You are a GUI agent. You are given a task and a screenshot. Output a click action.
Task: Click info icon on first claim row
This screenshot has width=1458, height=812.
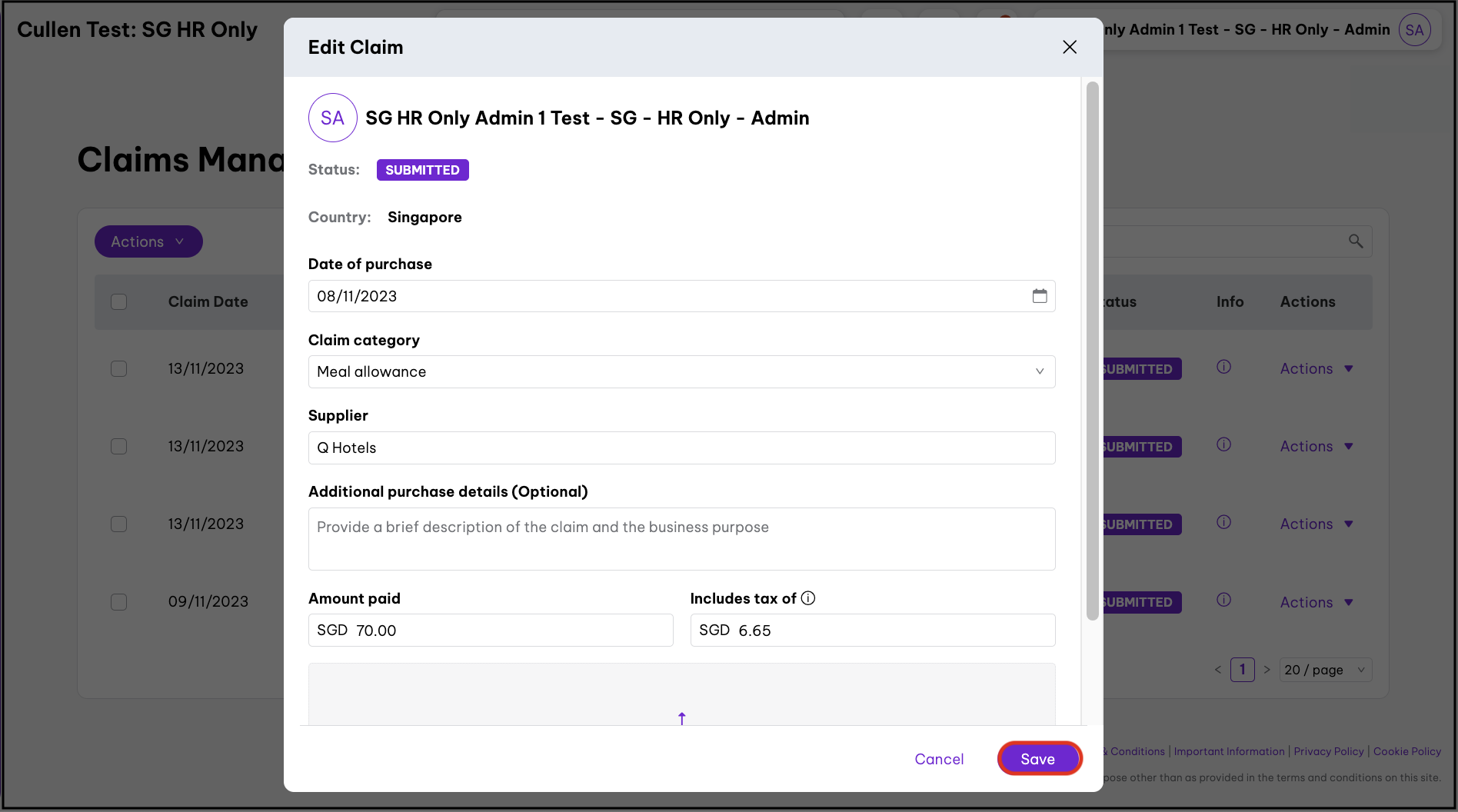point(1223,368)
